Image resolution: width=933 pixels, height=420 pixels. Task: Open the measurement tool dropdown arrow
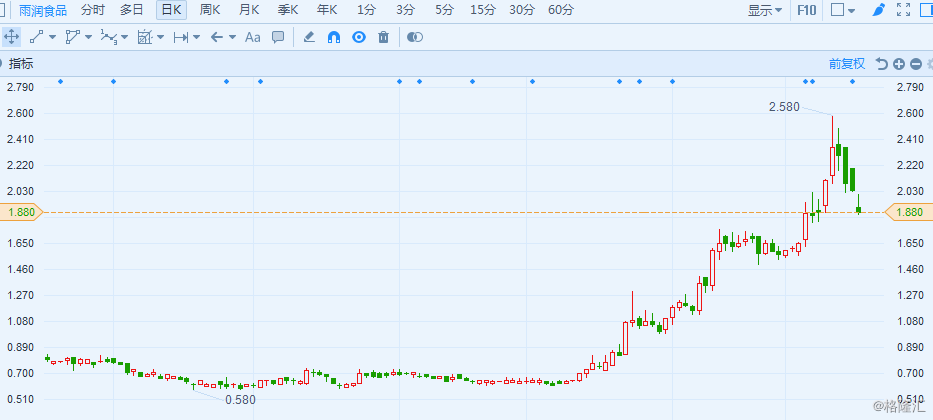tap(161, 37)
